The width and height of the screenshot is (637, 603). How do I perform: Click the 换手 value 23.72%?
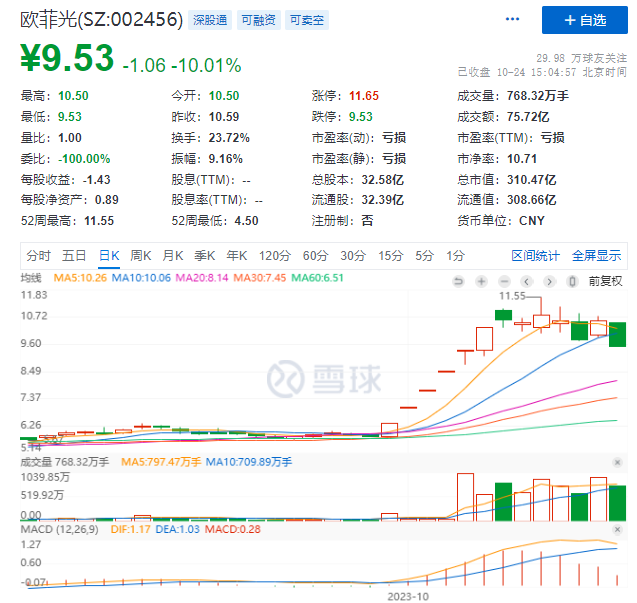point(229,138)
